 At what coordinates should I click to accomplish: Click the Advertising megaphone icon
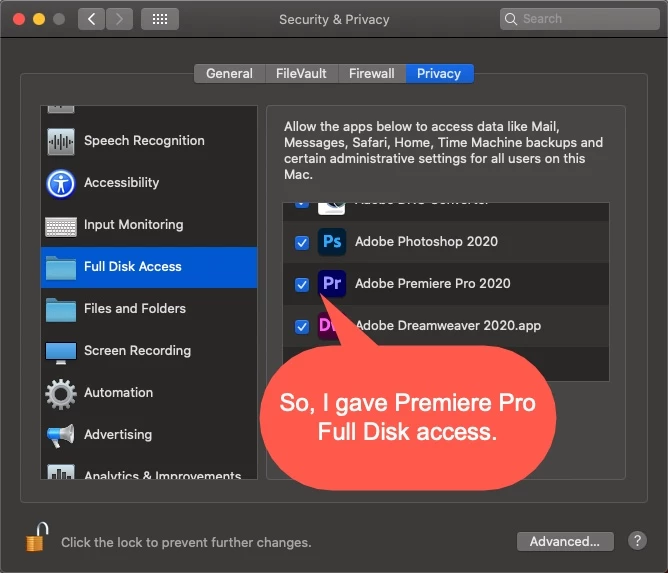coord(60,435)
